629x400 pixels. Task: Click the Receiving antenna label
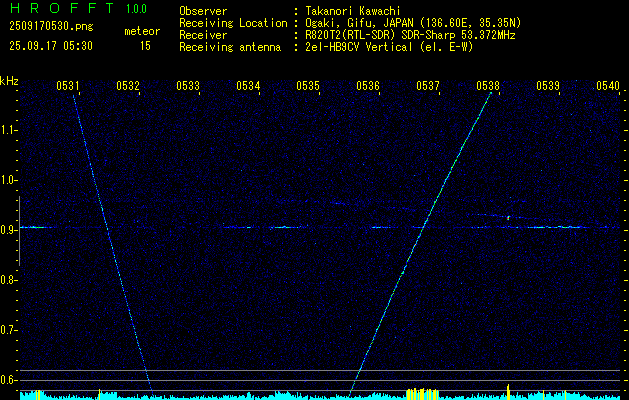(230, 47)
